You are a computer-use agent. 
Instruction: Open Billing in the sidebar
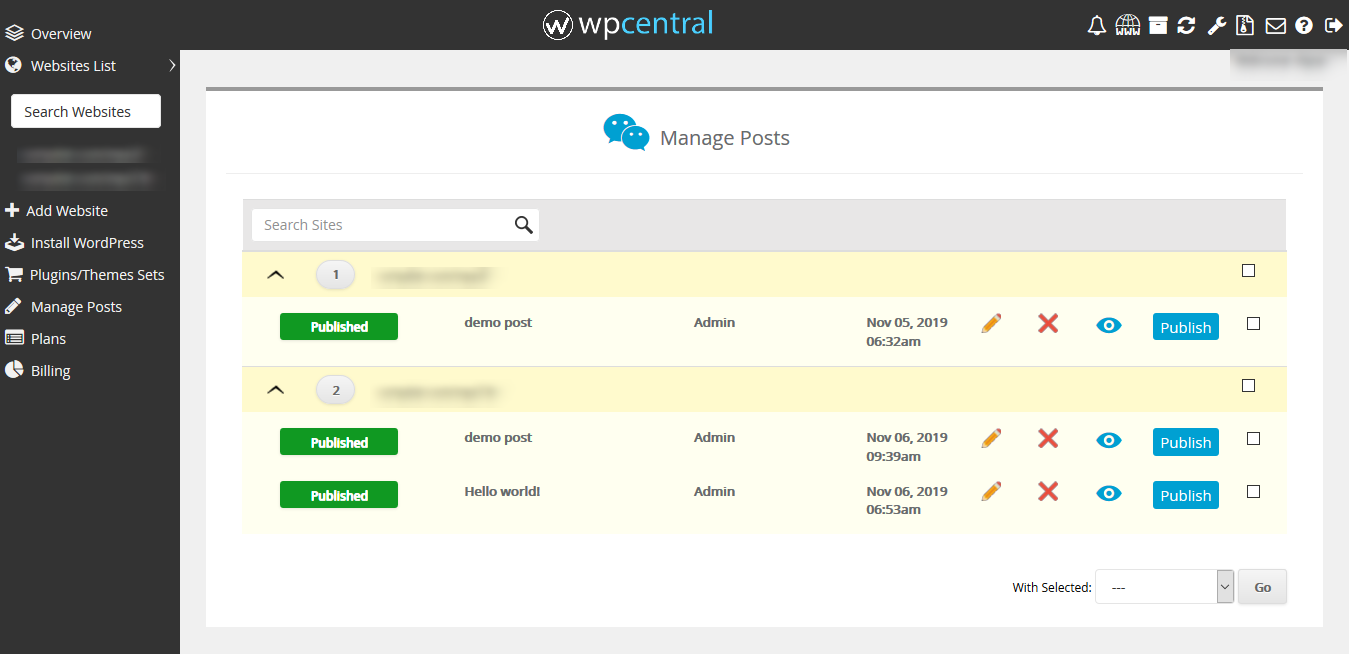(x=51, y=371)
